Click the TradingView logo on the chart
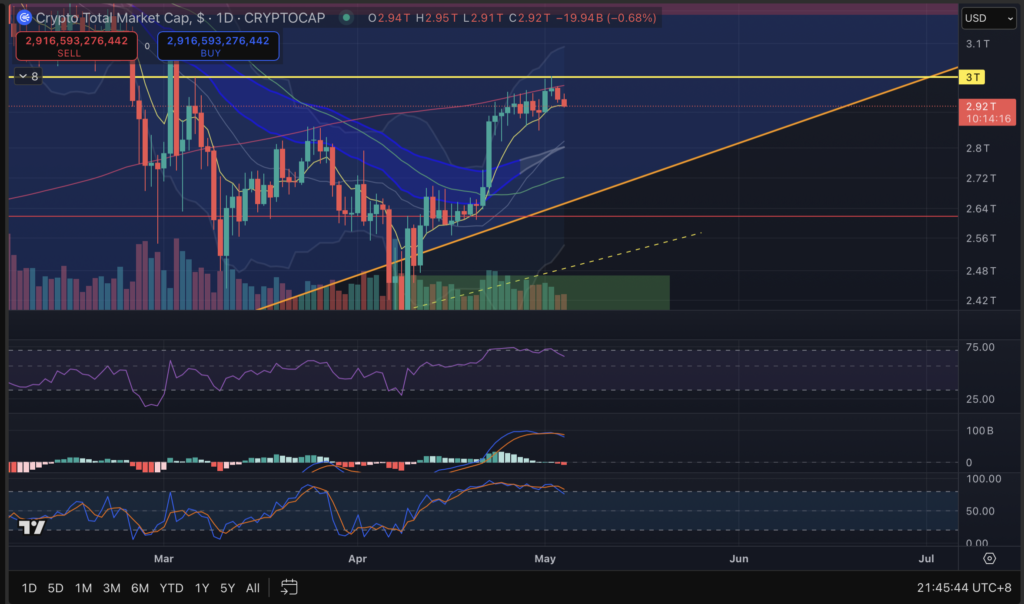Screen dimensions: 1024x604 click(31, 528)
